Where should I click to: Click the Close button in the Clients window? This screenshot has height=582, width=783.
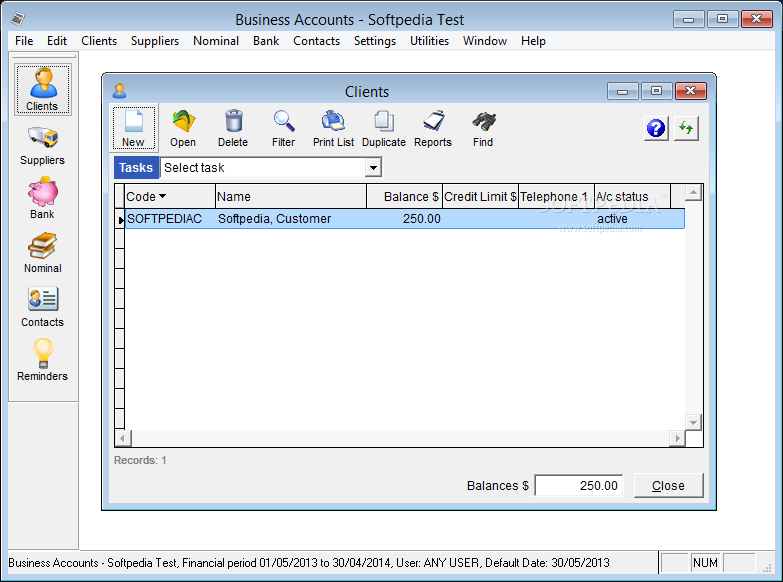click(x=668, y=486)
